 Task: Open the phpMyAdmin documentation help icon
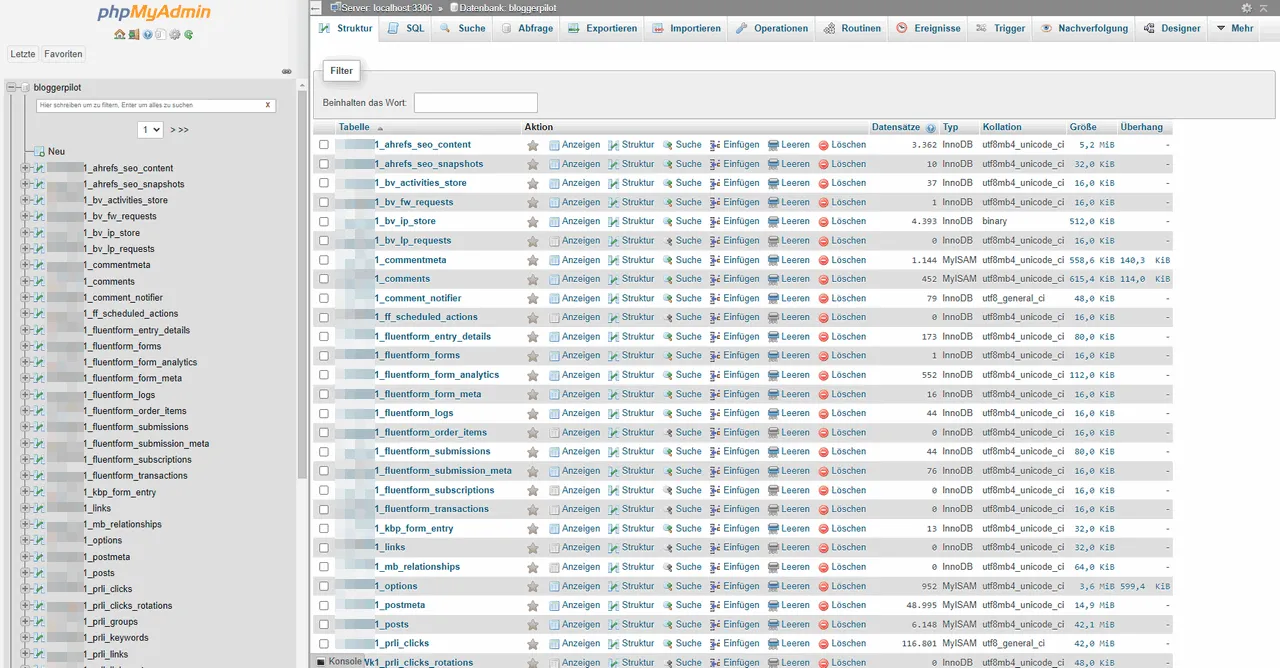(x=147, y=34)
